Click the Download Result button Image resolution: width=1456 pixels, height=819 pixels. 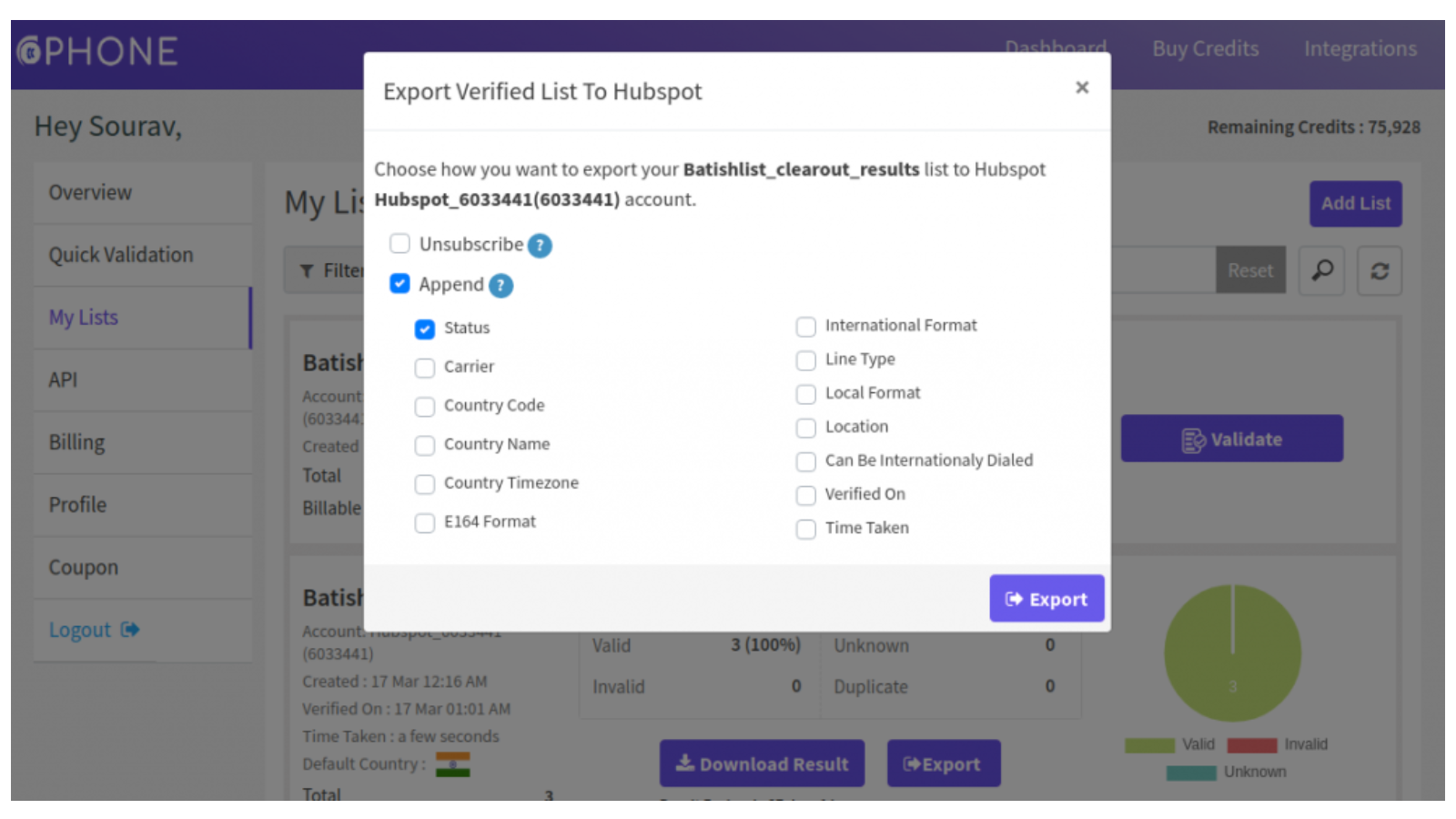tap(762, 763)
